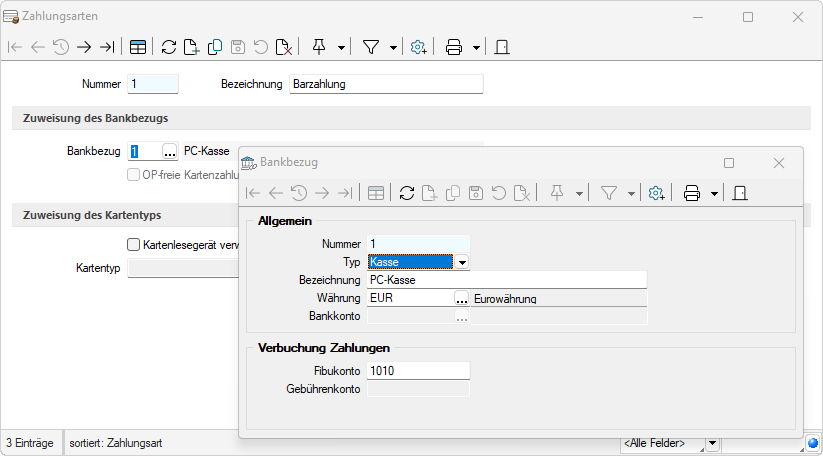This screenshot has height=456, width=823.
Task: Toggle OP-freie Kartenzahlung checkbox
Action: pyautogui.click(x=134, y=175)
